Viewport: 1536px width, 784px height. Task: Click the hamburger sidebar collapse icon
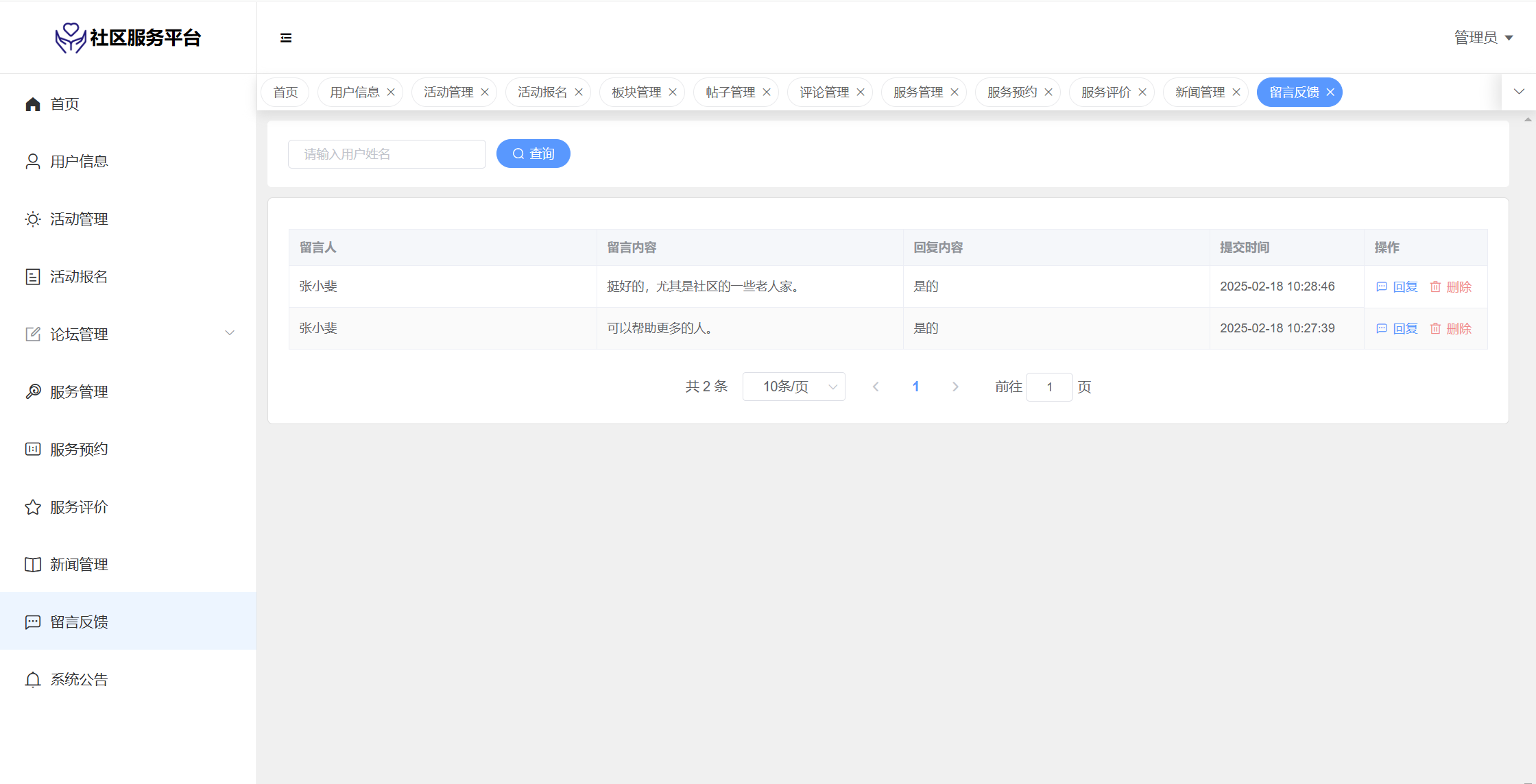(x=286, y=38)
